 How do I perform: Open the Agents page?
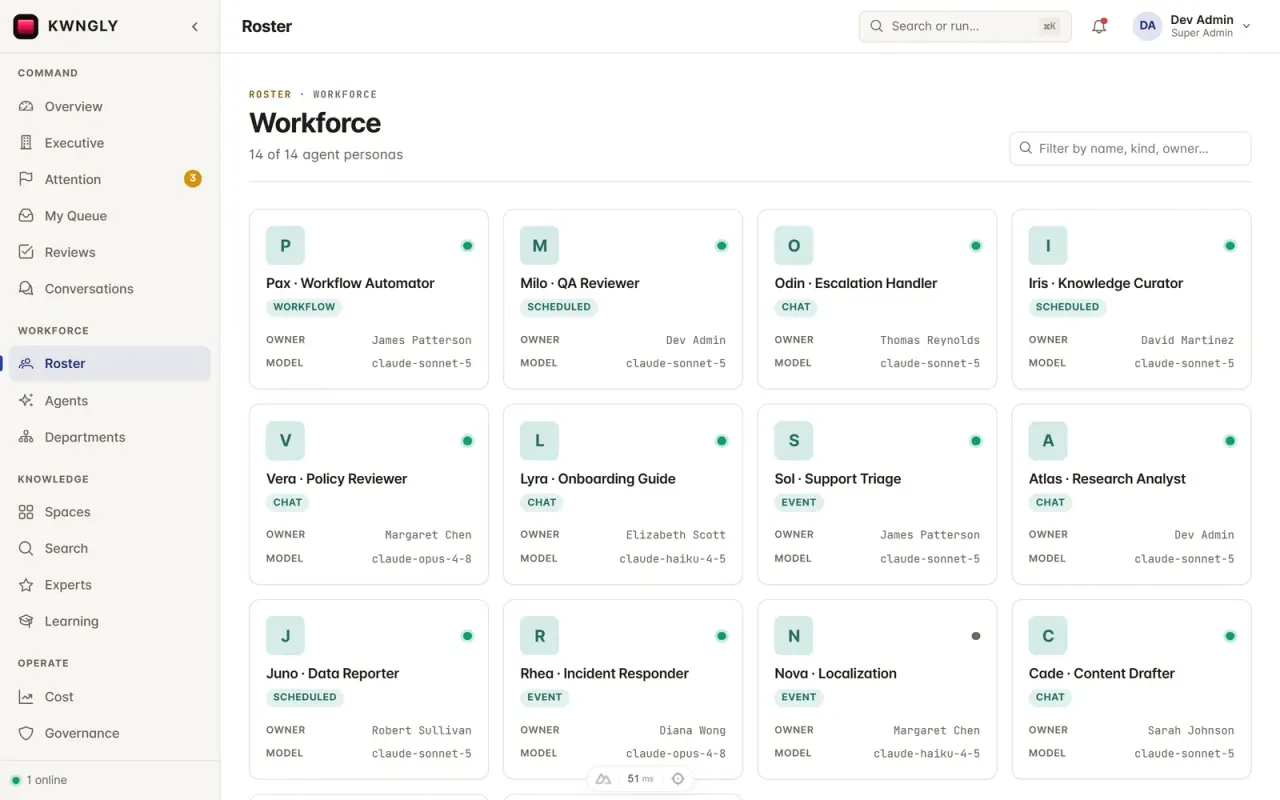110,401
